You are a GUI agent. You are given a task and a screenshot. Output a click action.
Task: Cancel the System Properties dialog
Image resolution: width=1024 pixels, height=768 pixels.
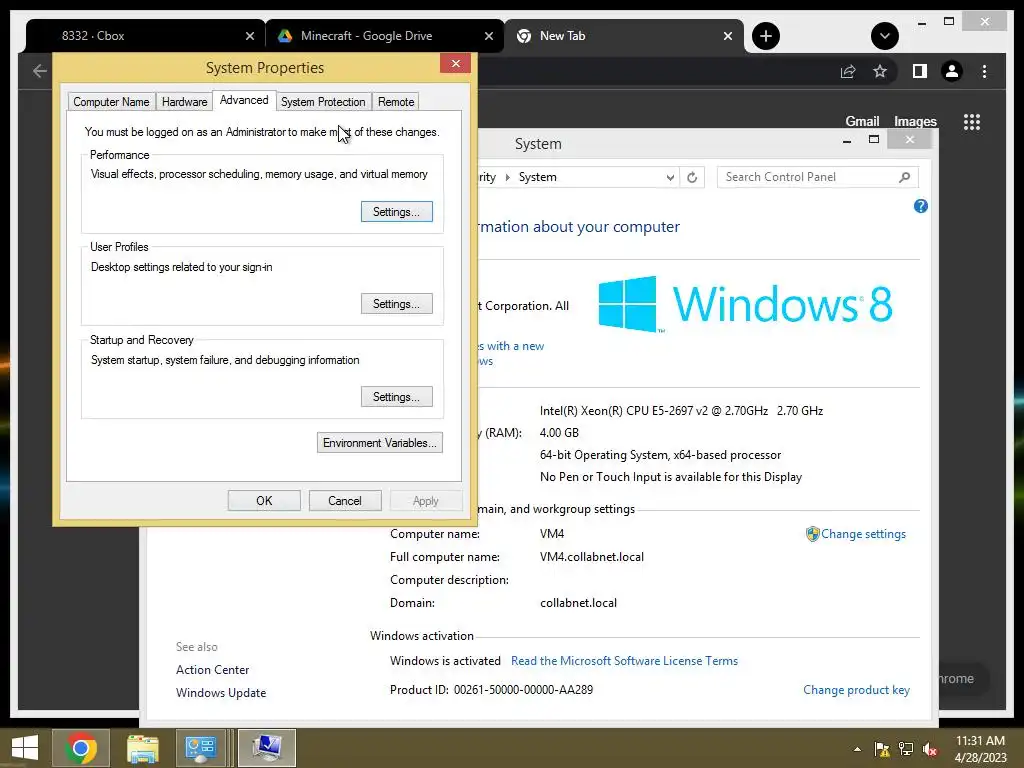pyautogui.click(x=345, y=501)
